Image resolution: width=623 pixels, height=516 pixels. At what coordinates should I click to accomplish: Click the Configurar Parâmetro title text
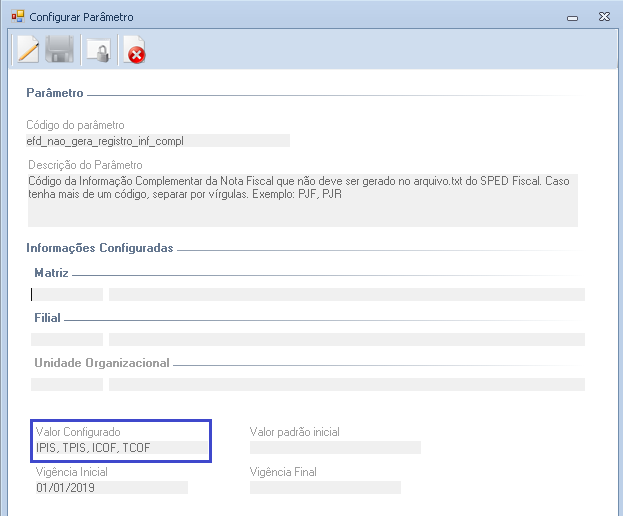point(81,17)
